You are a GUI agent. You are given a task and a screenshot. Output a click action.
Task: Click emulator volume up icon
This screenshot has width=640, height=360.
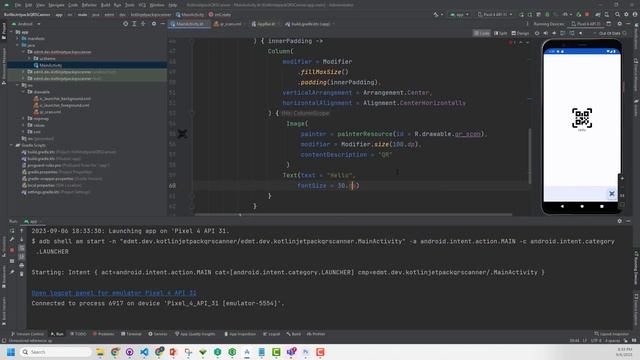click(x=545, y=33)
